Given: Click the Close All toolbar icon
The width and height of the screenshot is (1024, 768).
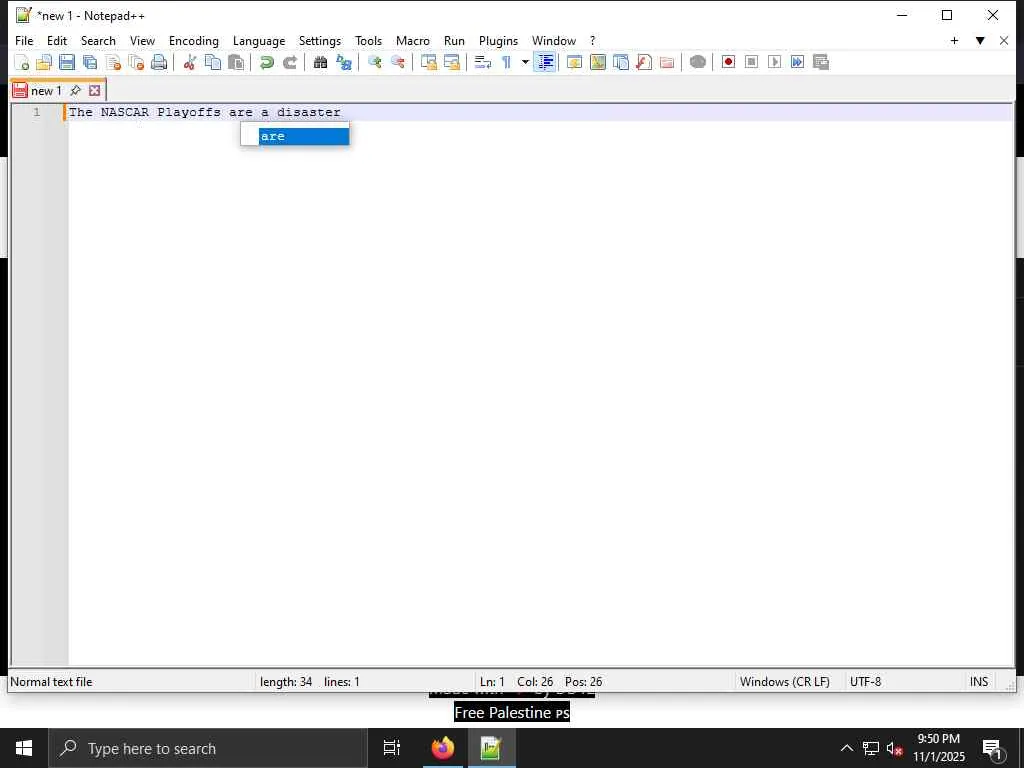Looking at the screenshot, I should [x=136, y=62].
